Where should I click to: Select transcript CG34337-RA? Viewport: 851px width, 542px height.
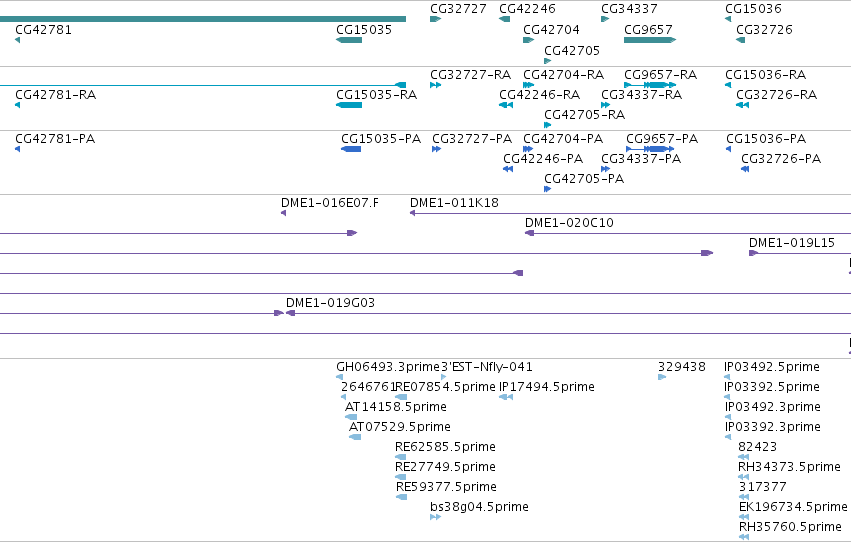pos(642,94)
